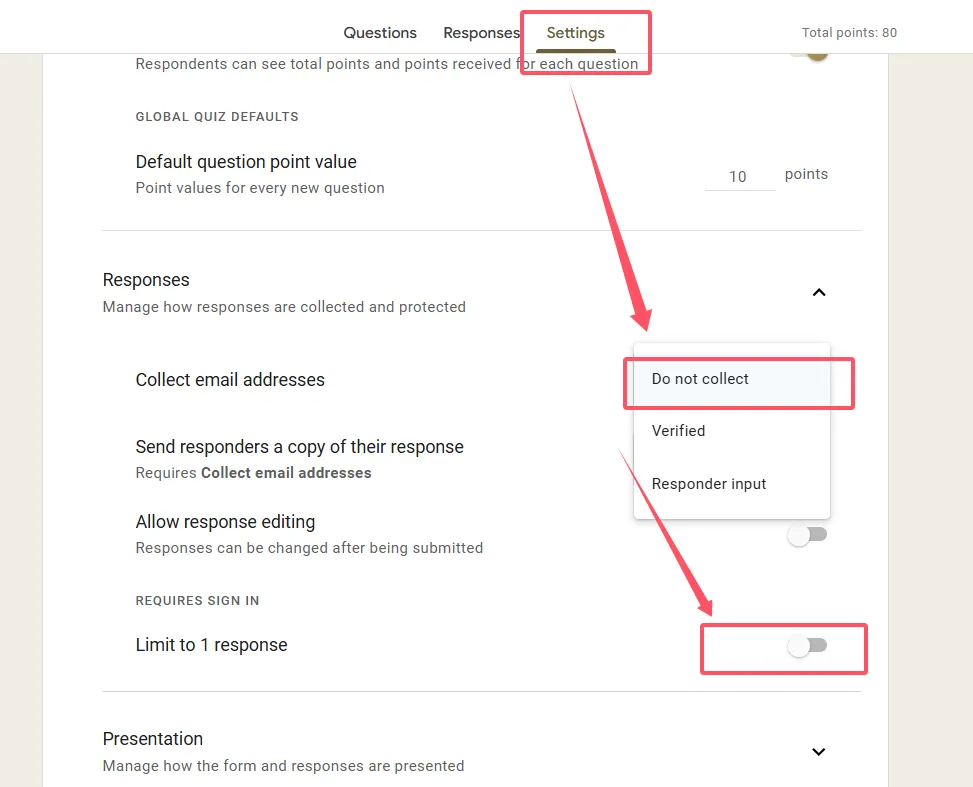Click the Responses section heading
The width and height of the screenshot is (973, 787).
click(146, 280)
